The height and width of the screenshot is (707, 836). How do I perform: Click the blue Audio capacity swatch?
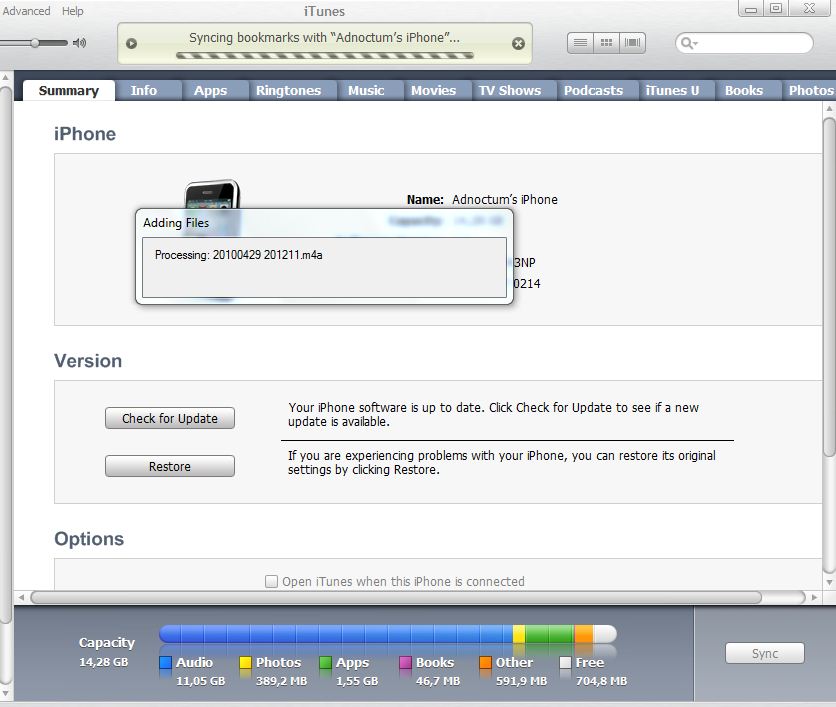pos(166,662)
